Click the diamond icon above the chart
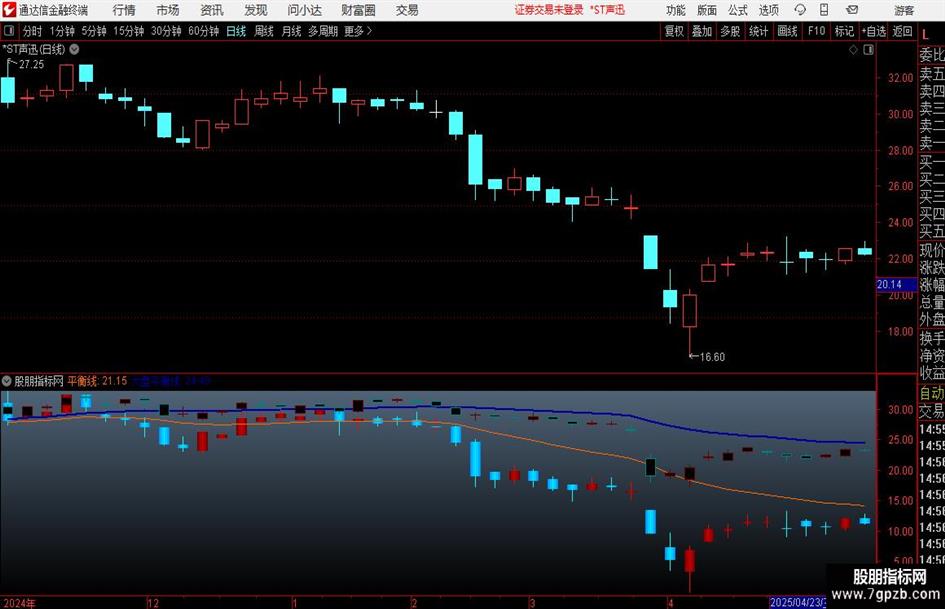 point(853,50)
